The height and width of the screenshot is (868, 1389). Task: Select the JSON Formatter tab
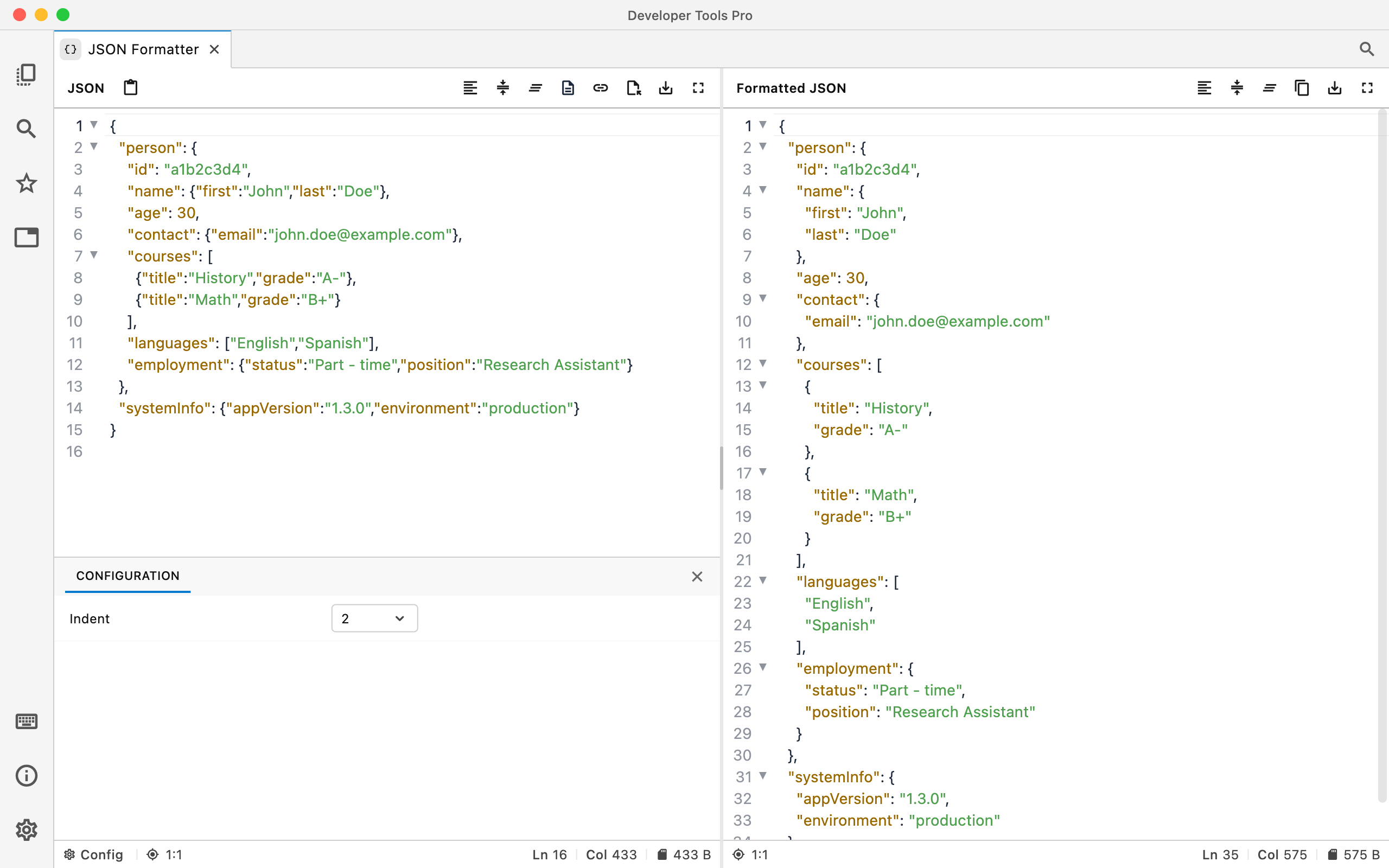[x=143, y=49]
